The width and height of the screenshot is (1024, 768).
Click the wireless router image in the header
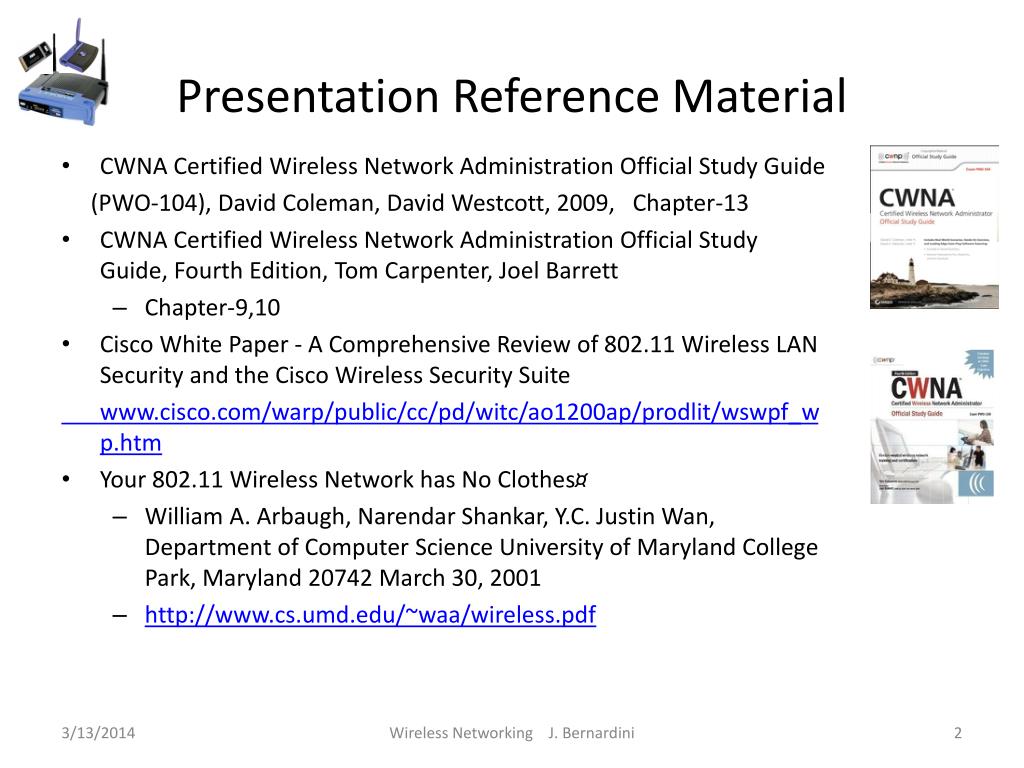[63, 72]
